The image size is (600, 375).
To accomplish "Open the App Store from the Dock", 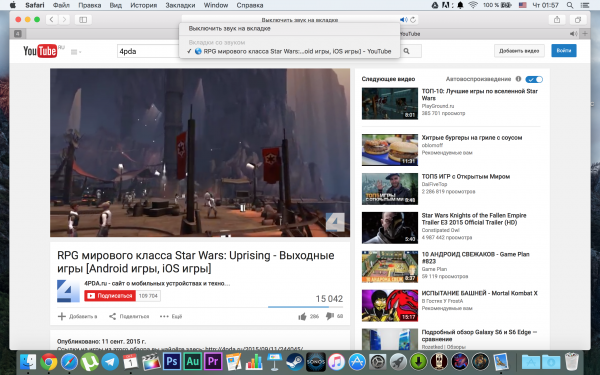I will (x=357, y=362).
